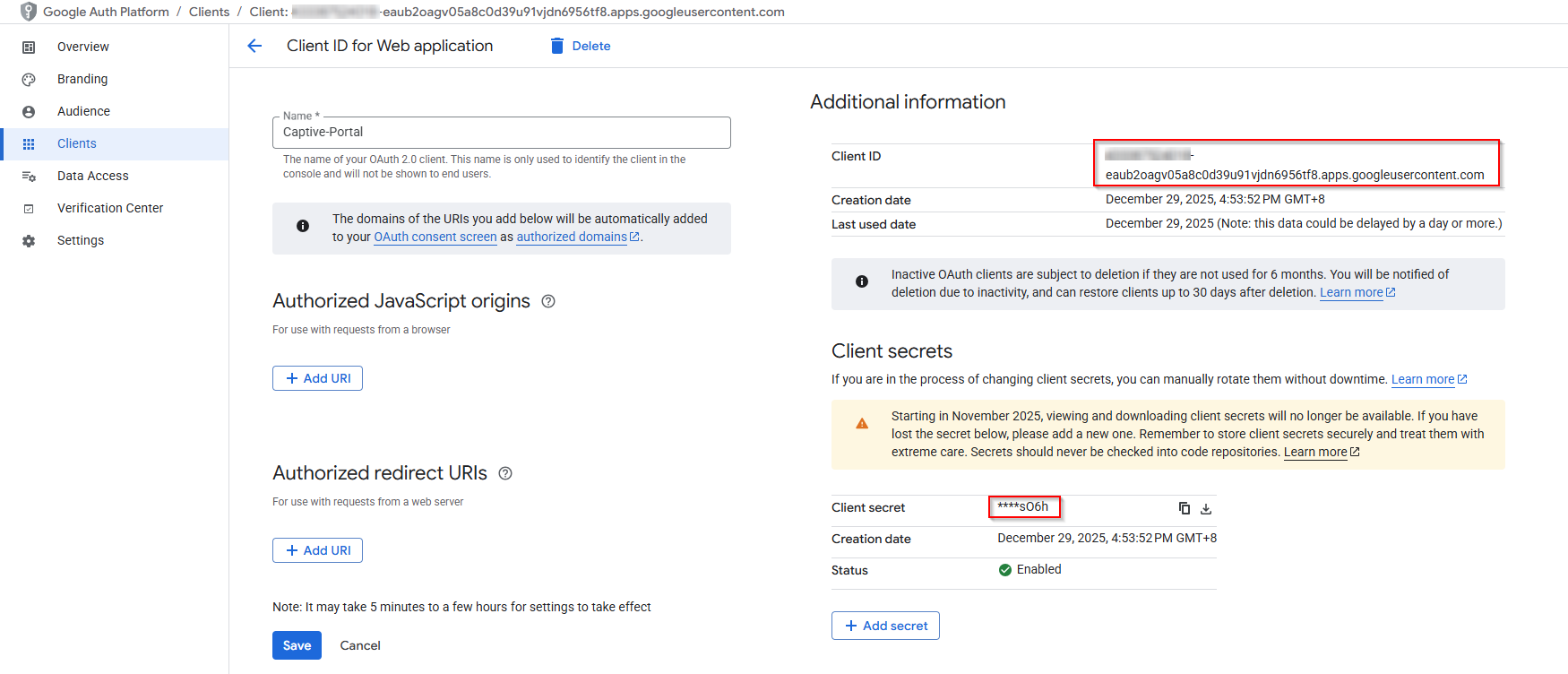Click the orange warning triangle icon
Image resolution: width=1568 pixels, height=674 pixels.
click(x=862, y=423)
